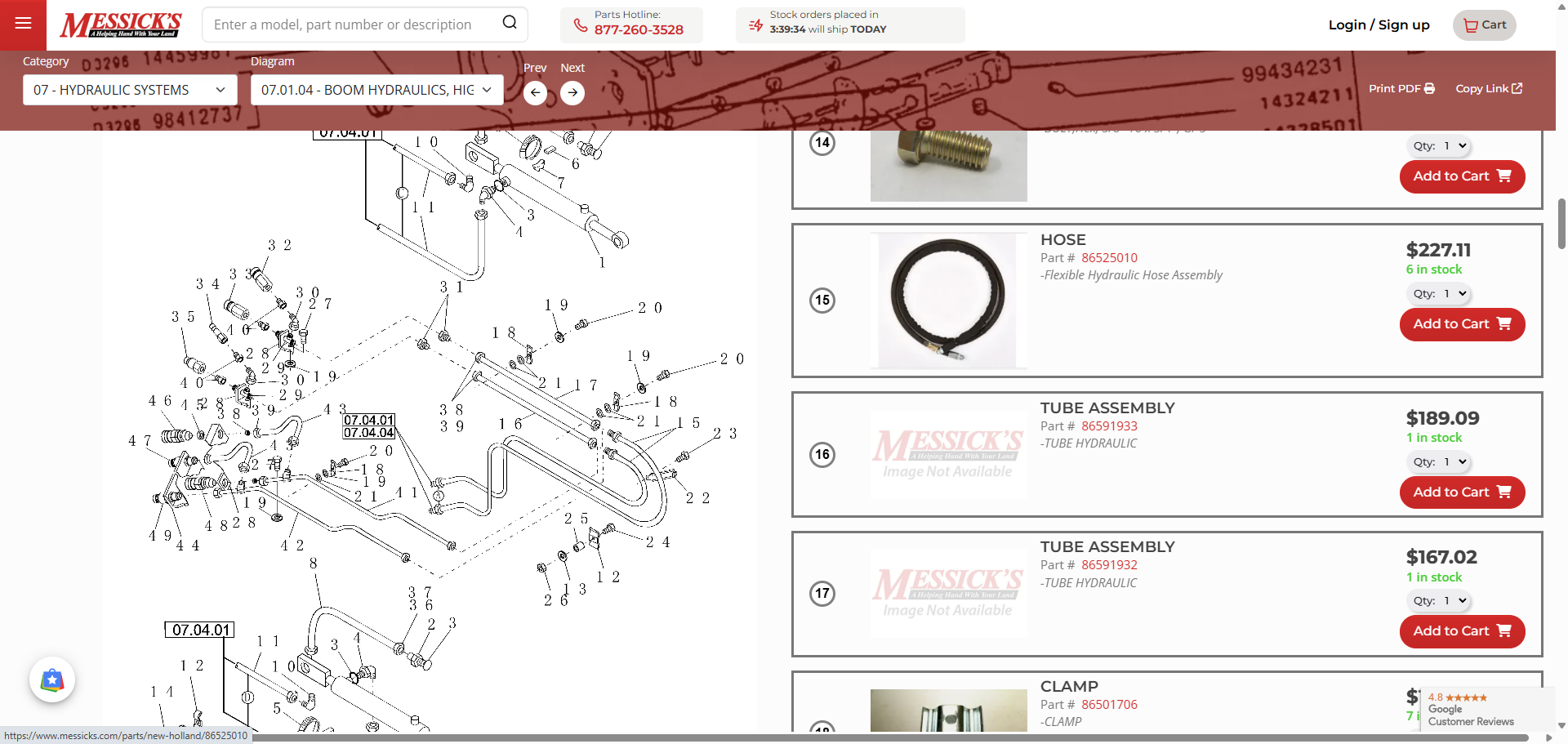Open the hose product photo
Viewport: 1568px width, 744px height.
948,301
